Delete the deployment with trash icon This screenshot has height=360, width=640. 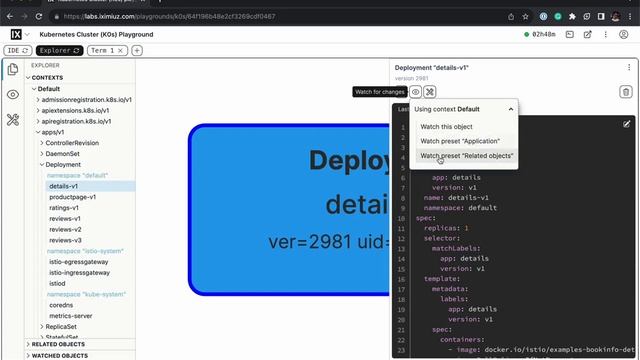coord(626,92)
